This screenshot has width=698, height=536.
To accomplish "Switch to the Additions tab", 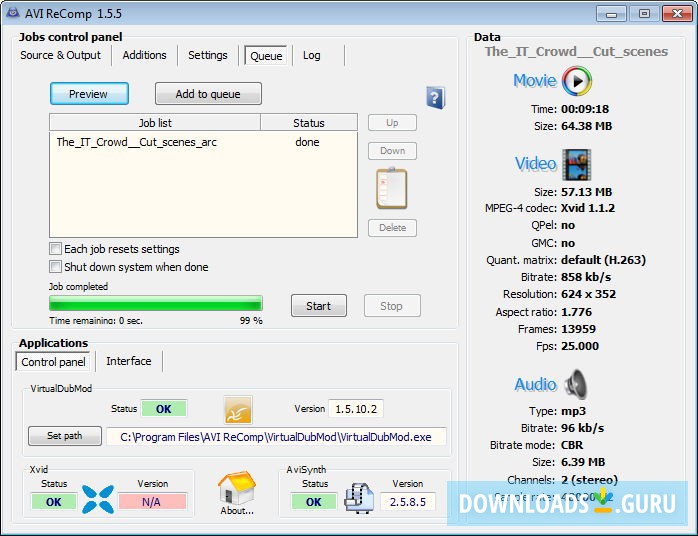I will click(144, 55).
